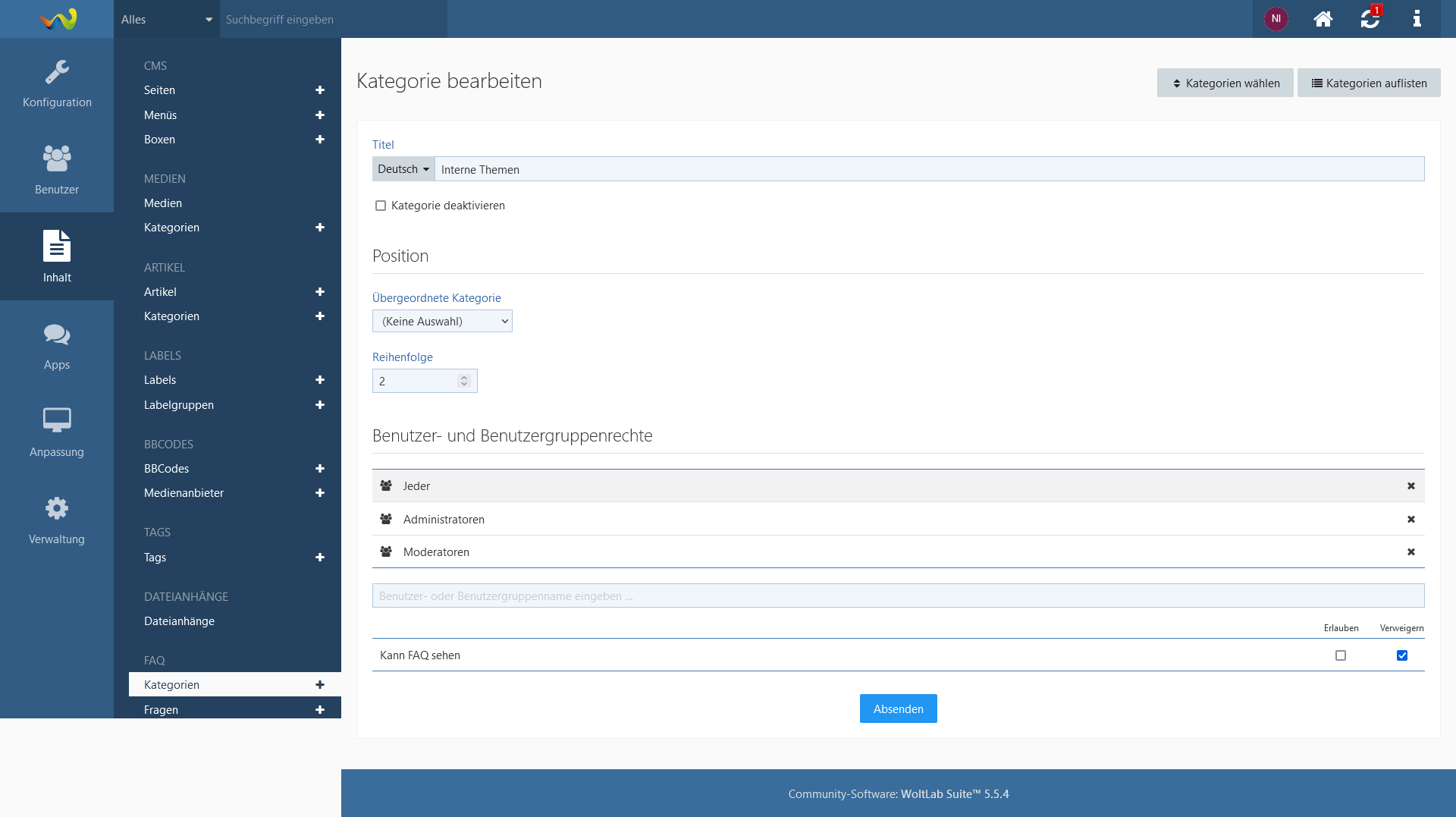Open Benutzer section in sidebar

coord(57,168)
